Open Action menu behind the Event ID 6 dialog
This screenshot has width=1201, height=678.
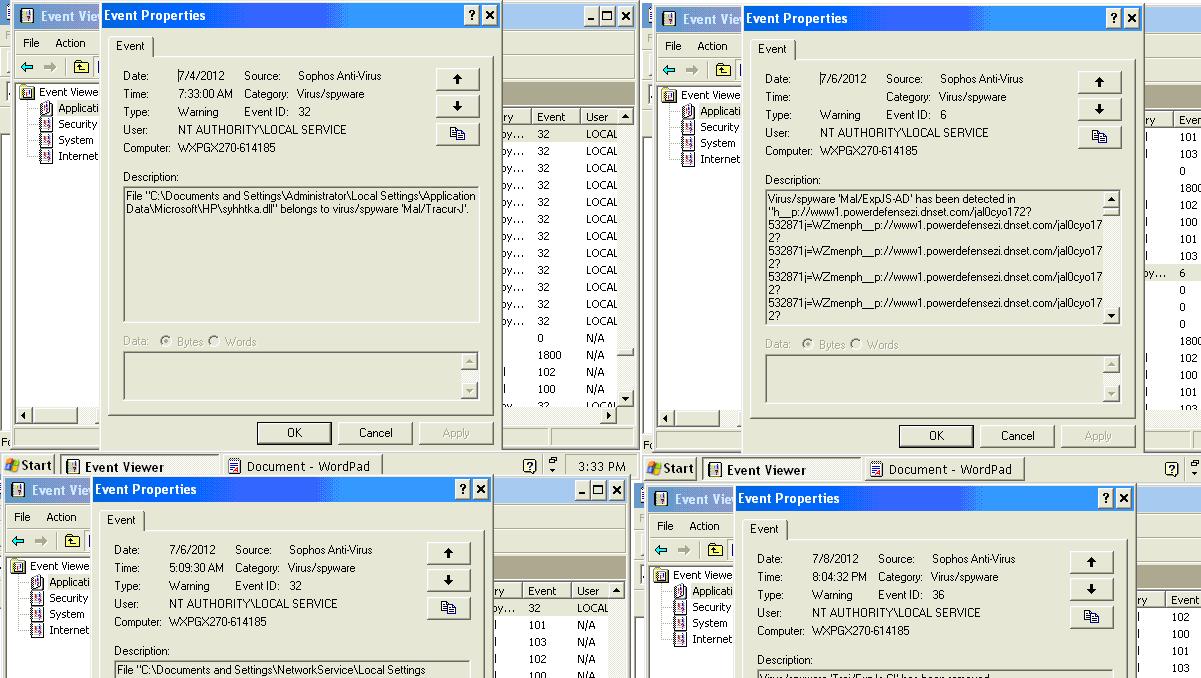click(x=712, y=46)
